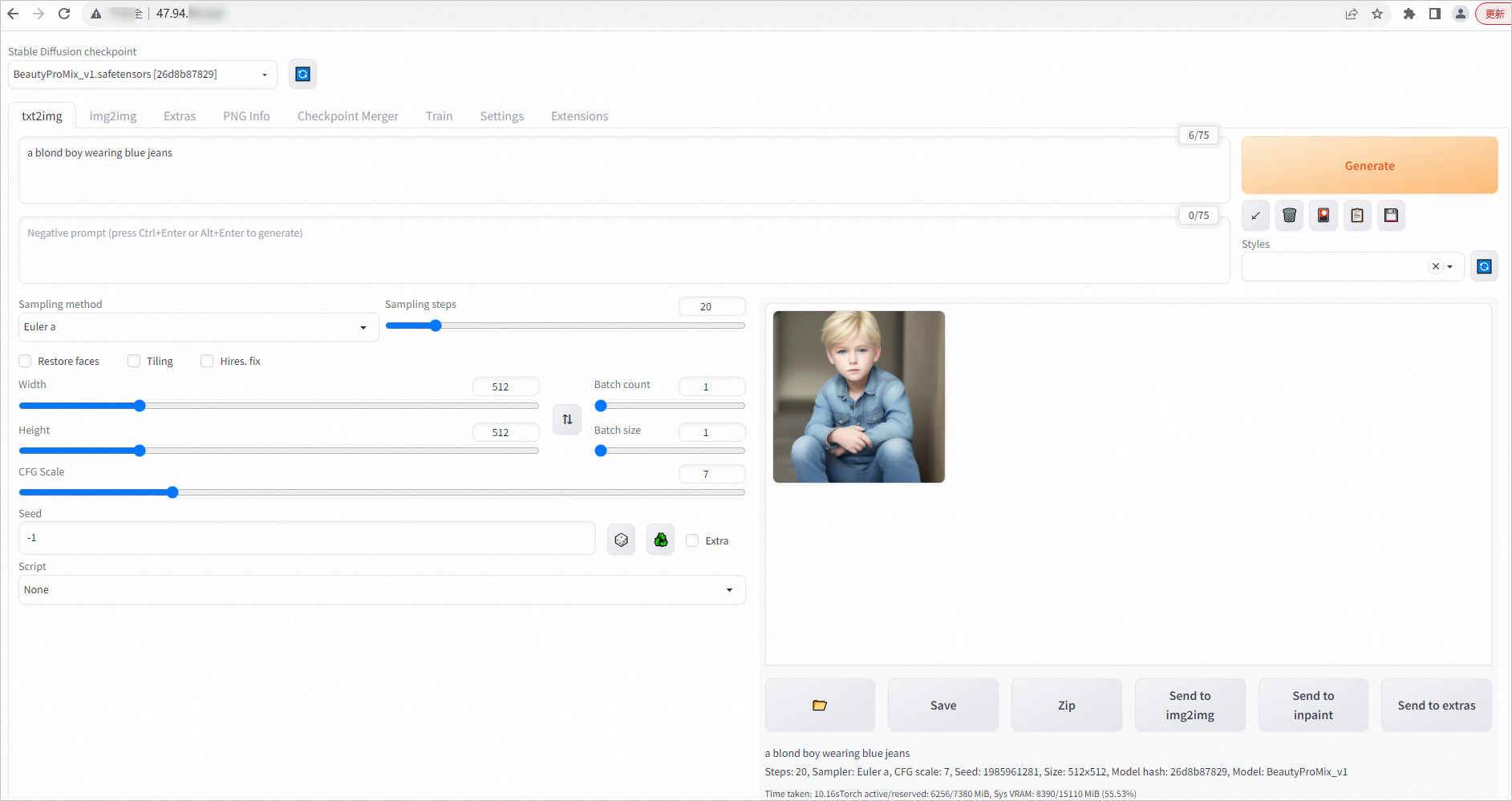Click the dice icon to randomize the seed

click(621, 540)
